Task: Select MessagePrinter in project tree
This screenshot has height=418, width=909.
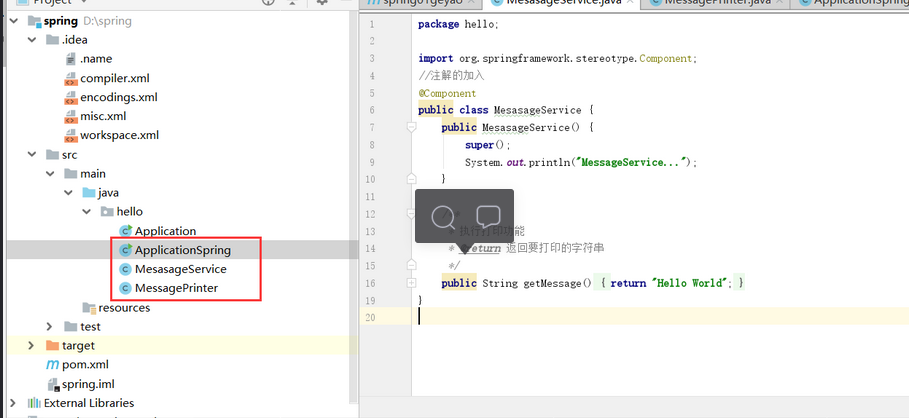Action: [x=176, y=288]
